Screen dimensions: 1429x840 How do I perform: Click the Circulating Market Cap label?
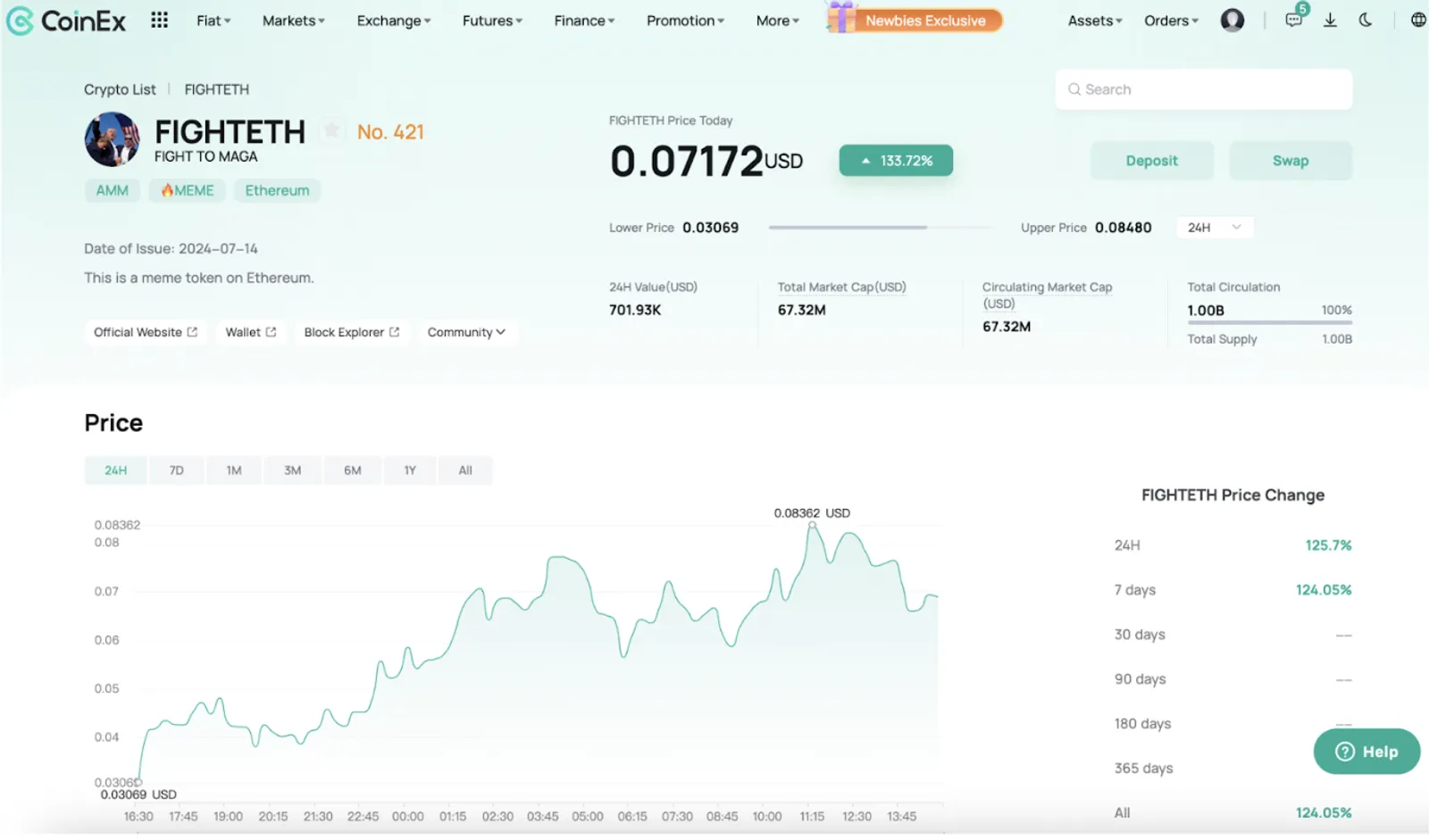coord(1047,295)
